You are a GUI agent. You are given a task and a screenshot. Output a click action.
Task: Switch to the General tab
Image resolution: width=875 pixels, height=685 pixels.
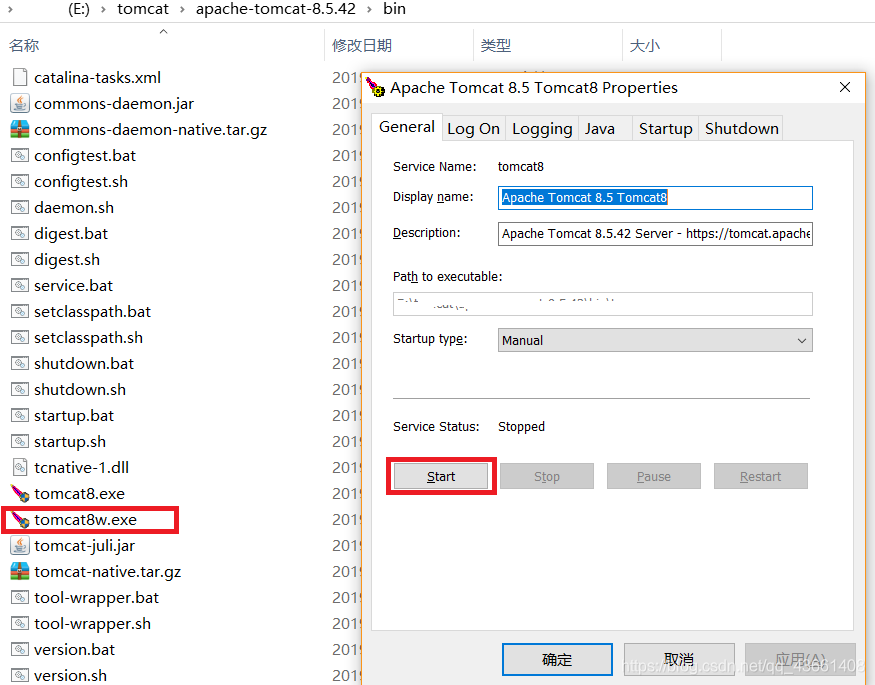coord(407,127)
